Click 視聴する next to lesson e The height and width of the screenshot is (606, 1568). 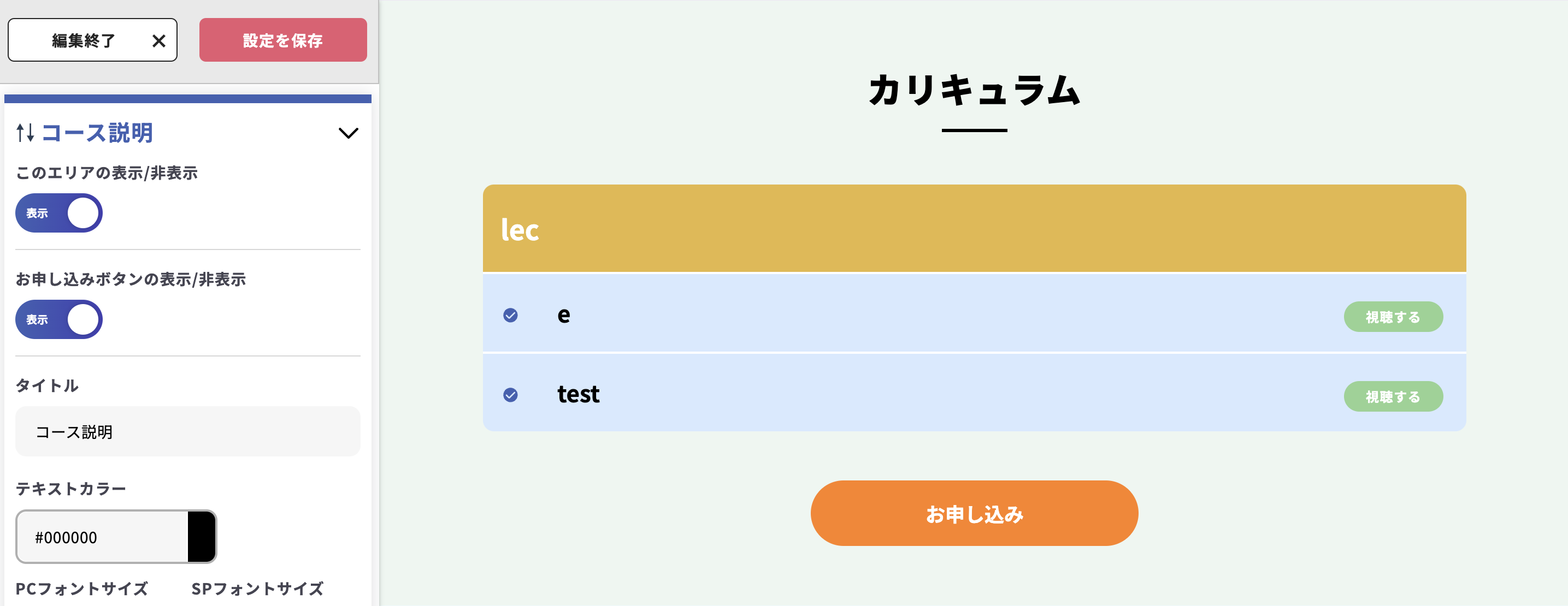(1393, 317)
